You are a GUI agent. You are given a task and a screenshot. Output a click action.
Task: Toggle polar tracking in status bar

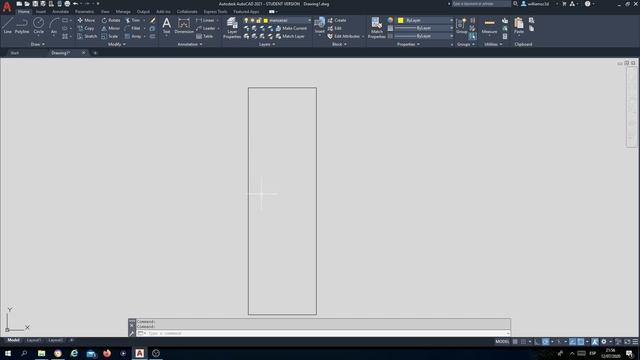tap(545, 342)
